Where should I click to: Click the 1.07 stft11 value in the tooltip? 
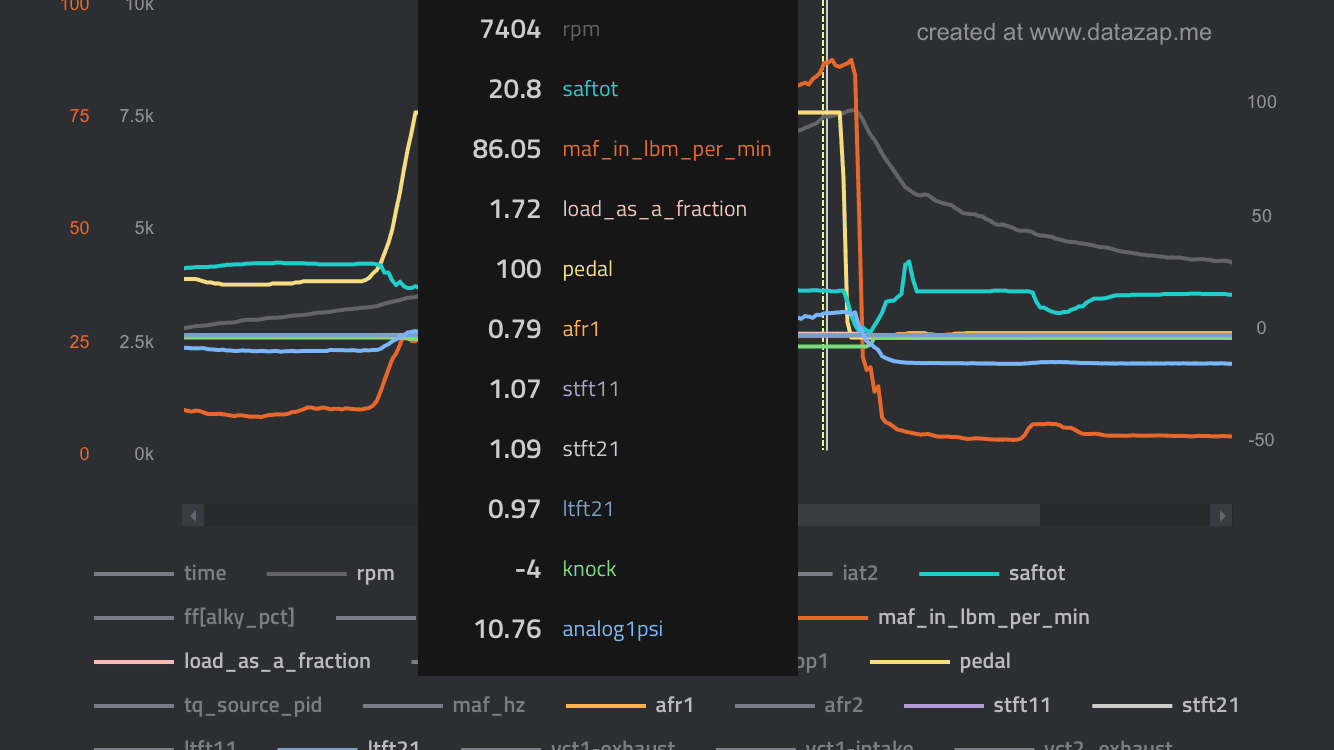click(515, 389)
